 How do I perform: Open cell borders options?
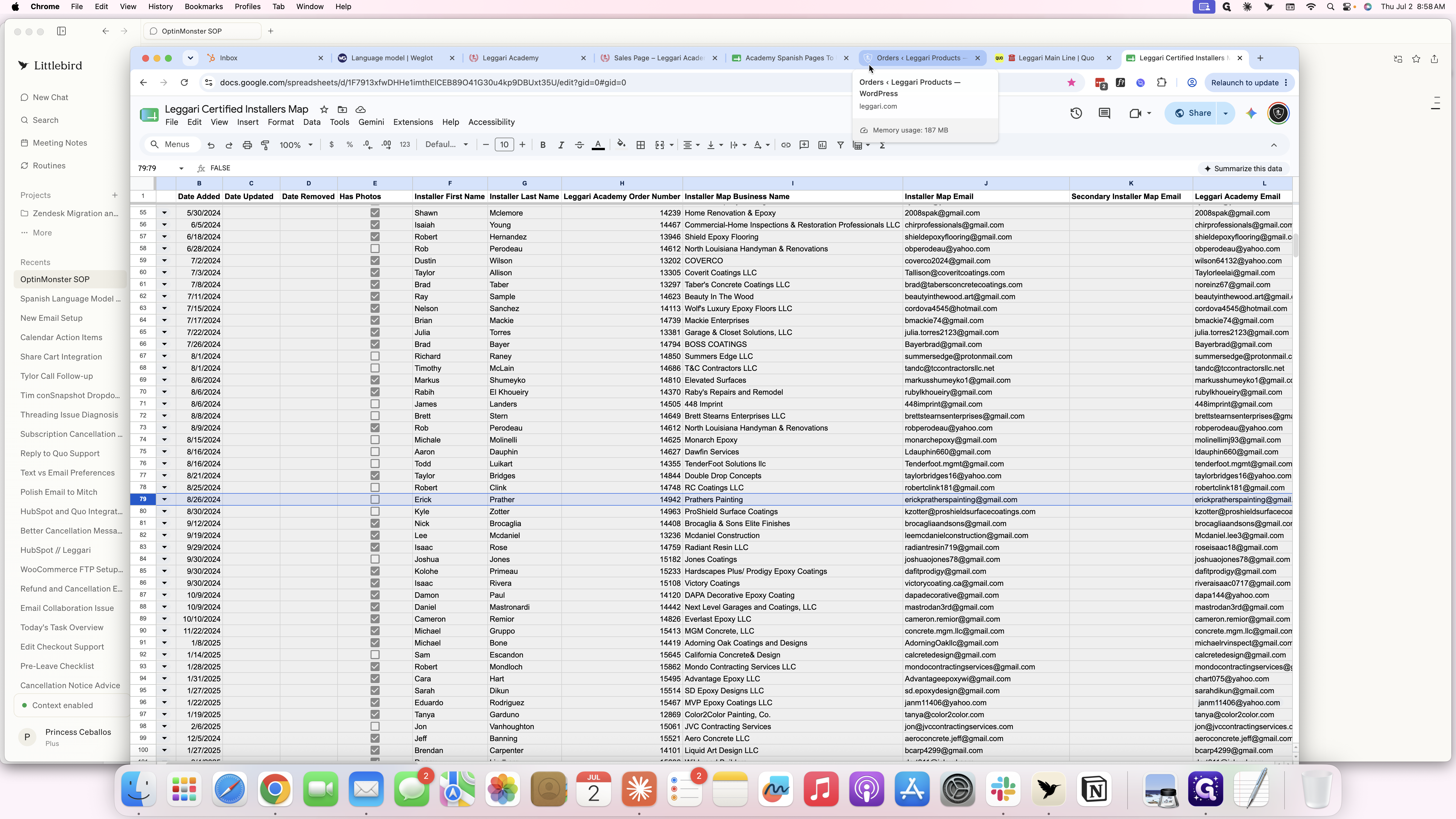tap(640, 145)
